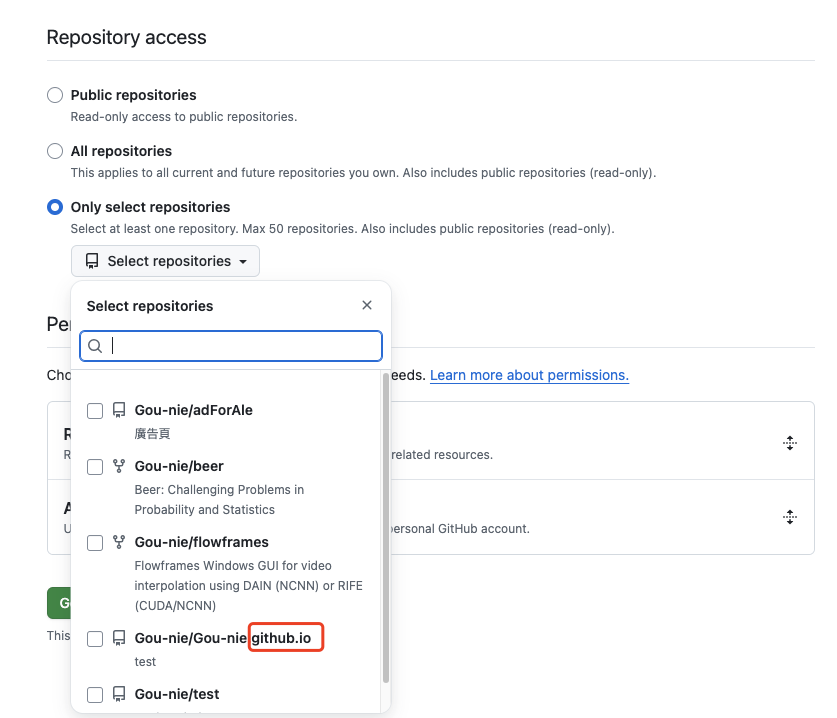The height and width of the screenshot is (718, 837).
Task: Click the Beer: Challenging Problems description text
Action: pos(219,500)
